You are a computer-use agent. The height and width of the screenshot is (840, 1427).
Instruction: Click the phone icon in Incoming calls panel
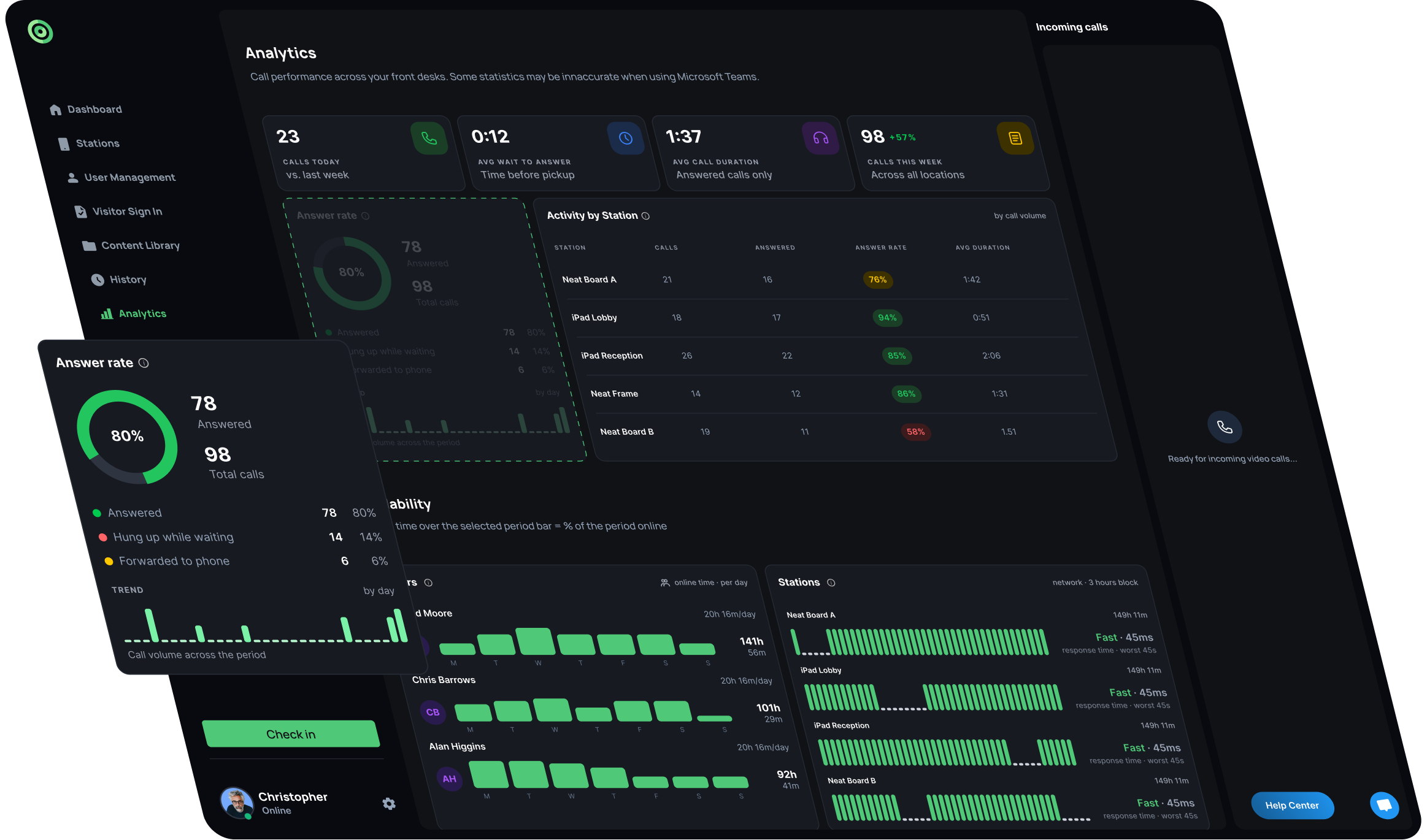[x=1225, y=427]
